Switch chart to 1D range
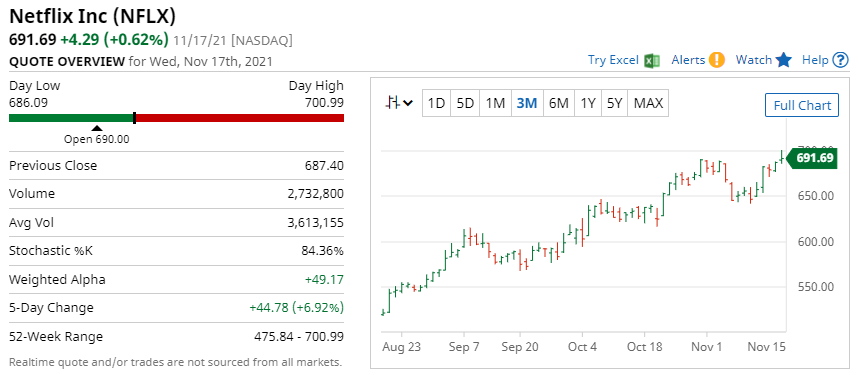The height and width of the screenshot is (375, 859). point(436,103)
